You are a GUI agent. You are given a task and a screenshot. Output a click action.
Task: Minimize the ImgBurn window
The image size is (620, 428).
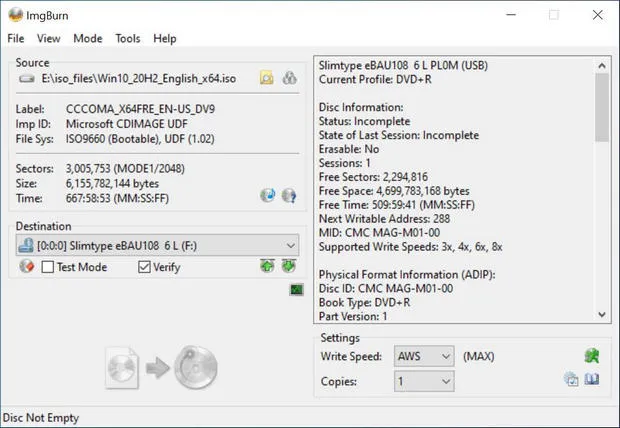[511, 15]
